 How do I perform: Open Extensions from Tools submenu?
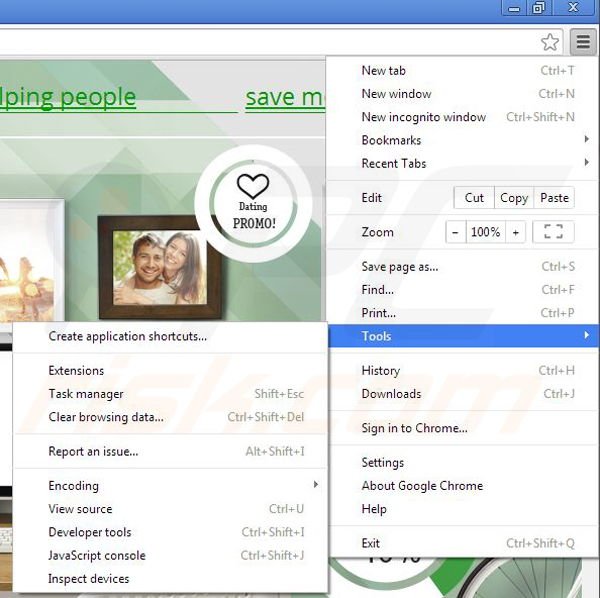(x=170, y=371)
